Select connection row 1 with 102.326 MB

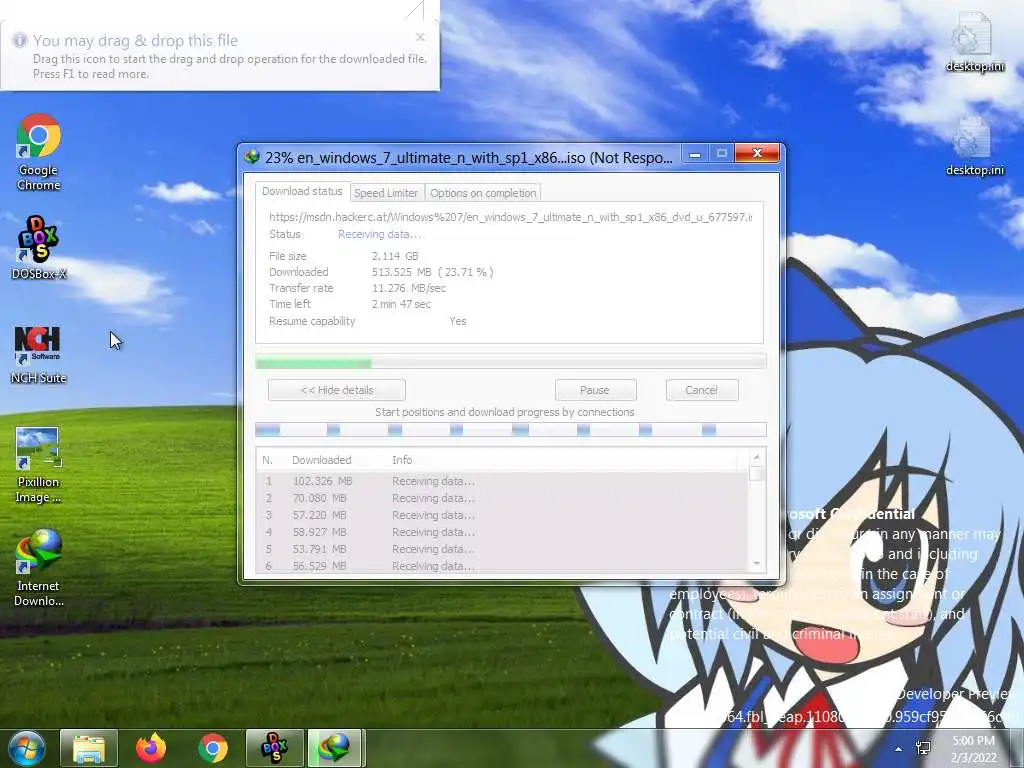coord(503,481)
